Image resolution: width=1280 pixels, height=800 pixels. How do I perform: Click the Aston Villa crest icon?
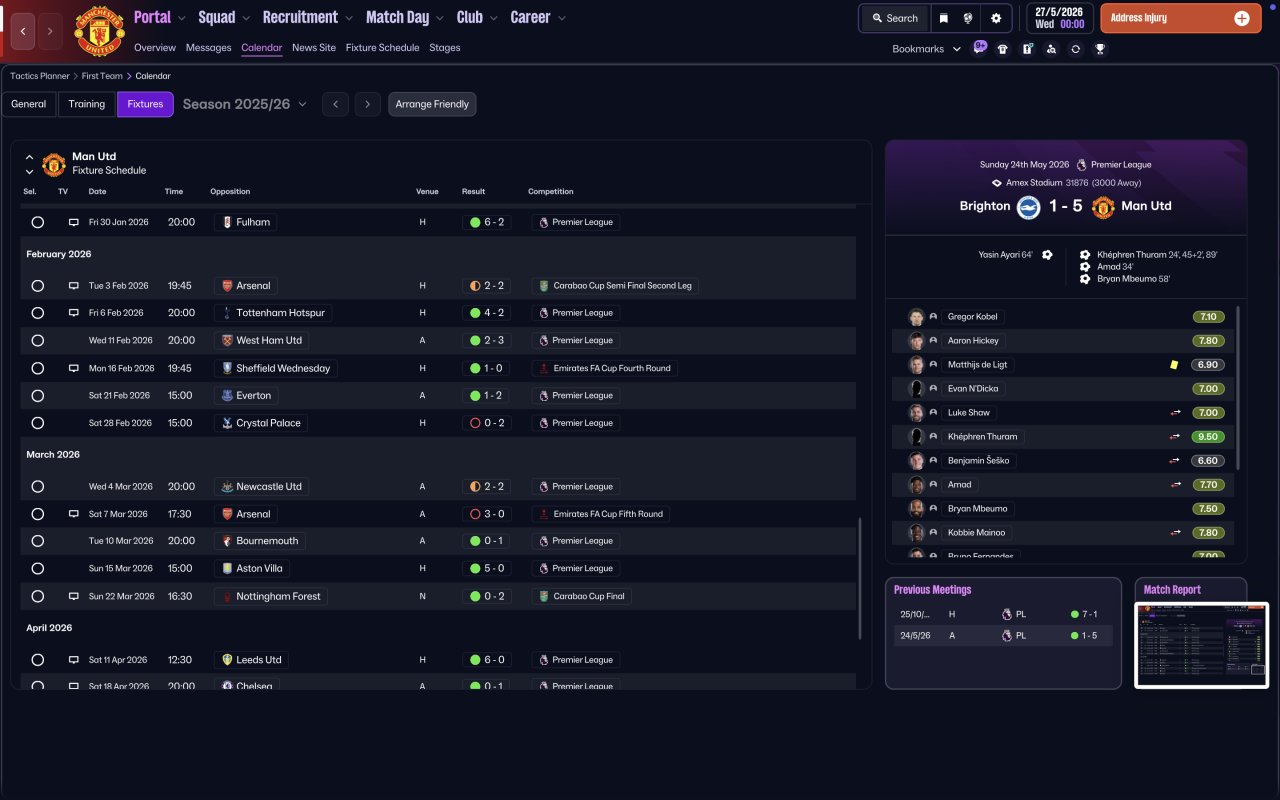227,569
